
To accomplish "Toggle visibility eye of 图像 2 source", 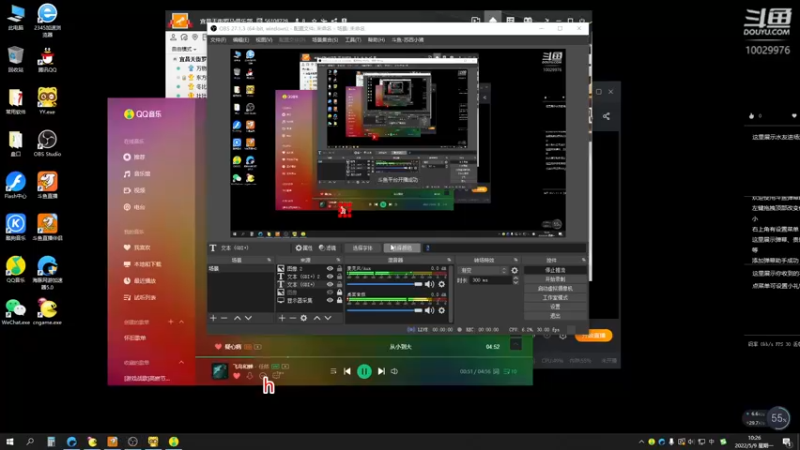I will click(330, 268).
